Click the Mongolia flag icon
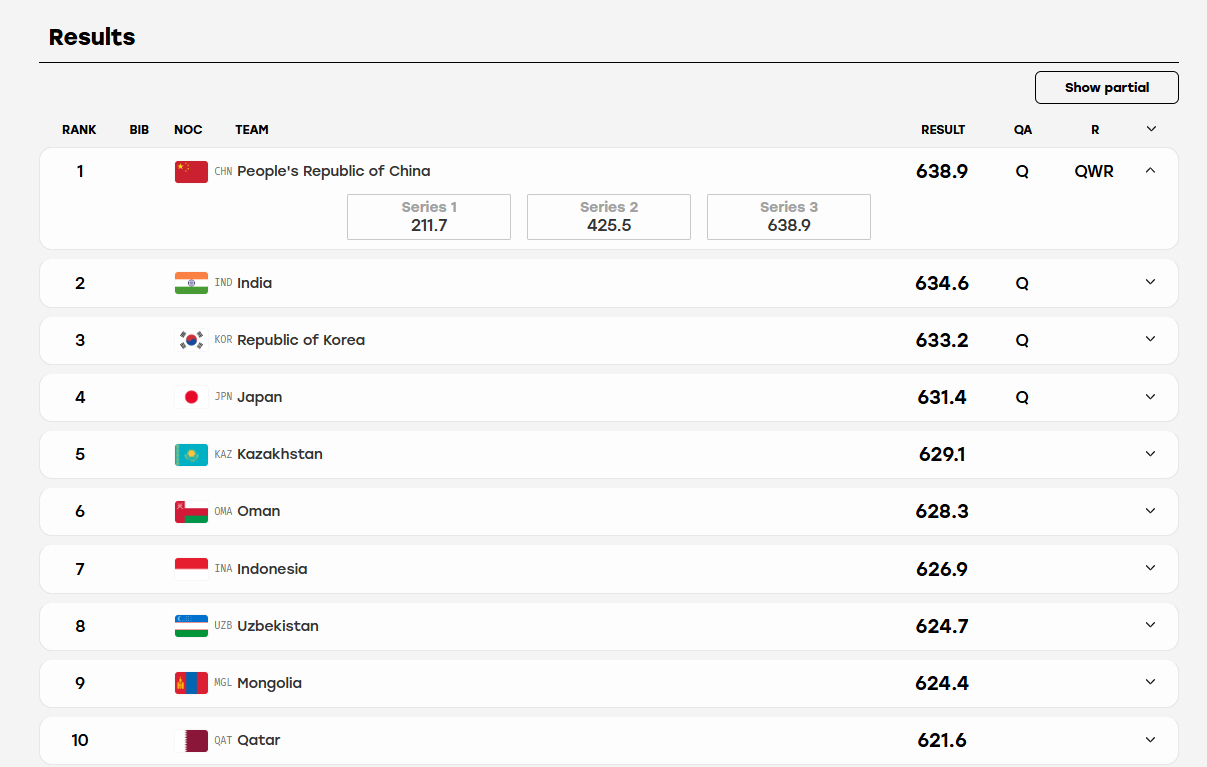The height and width of the screenshot is (767, 1207). pyautogui.click(x=191, y=683)
